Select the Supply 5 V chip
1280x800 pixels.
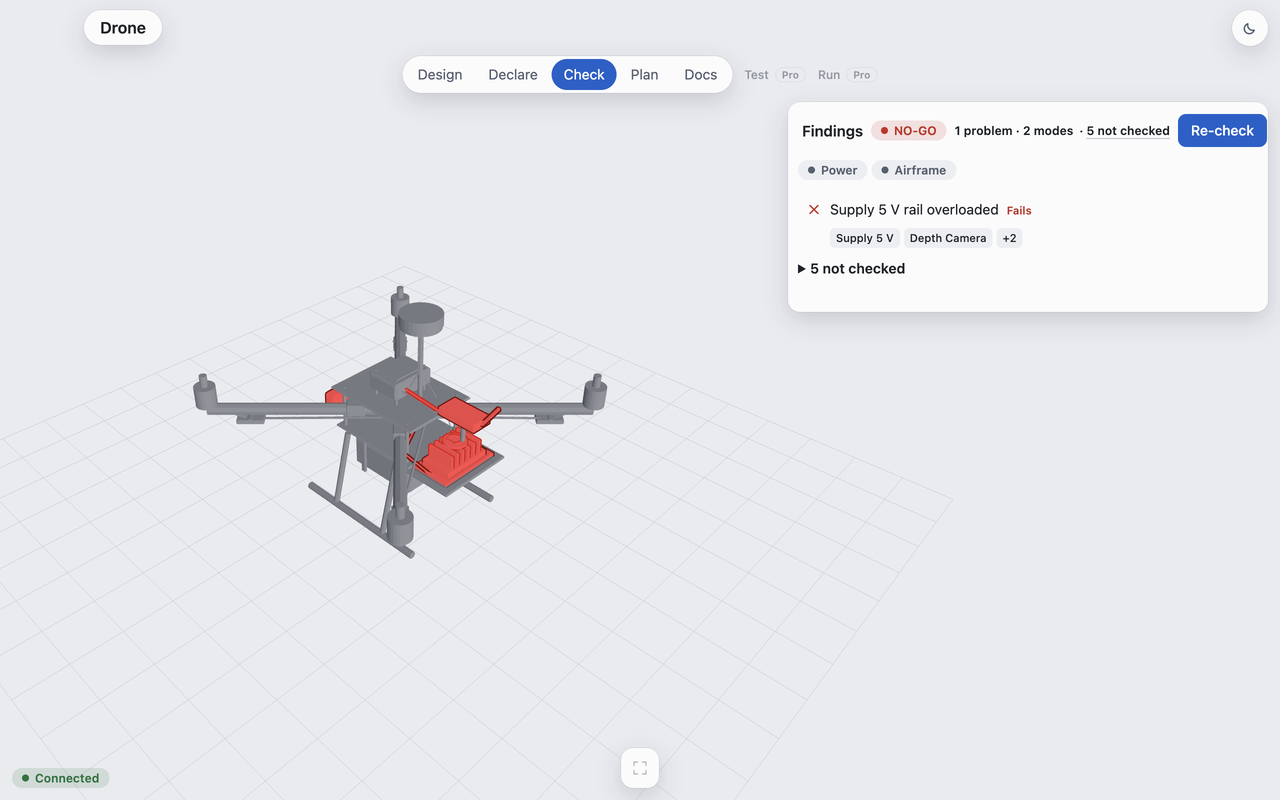[x=865, y=238]
